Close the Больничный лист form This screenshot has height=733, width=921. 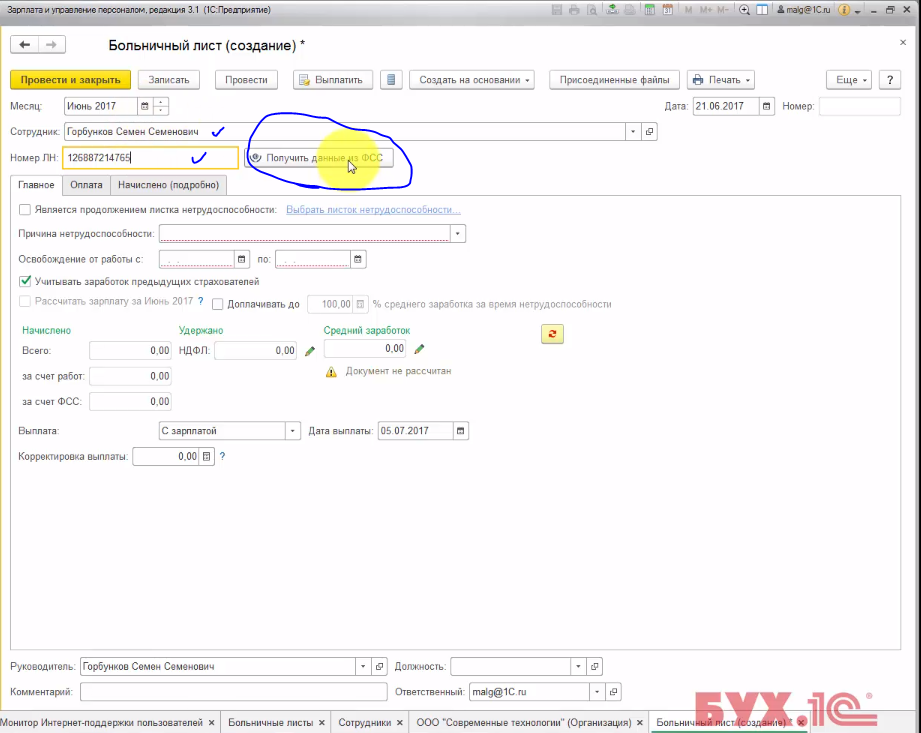click(x=903, y=42)
